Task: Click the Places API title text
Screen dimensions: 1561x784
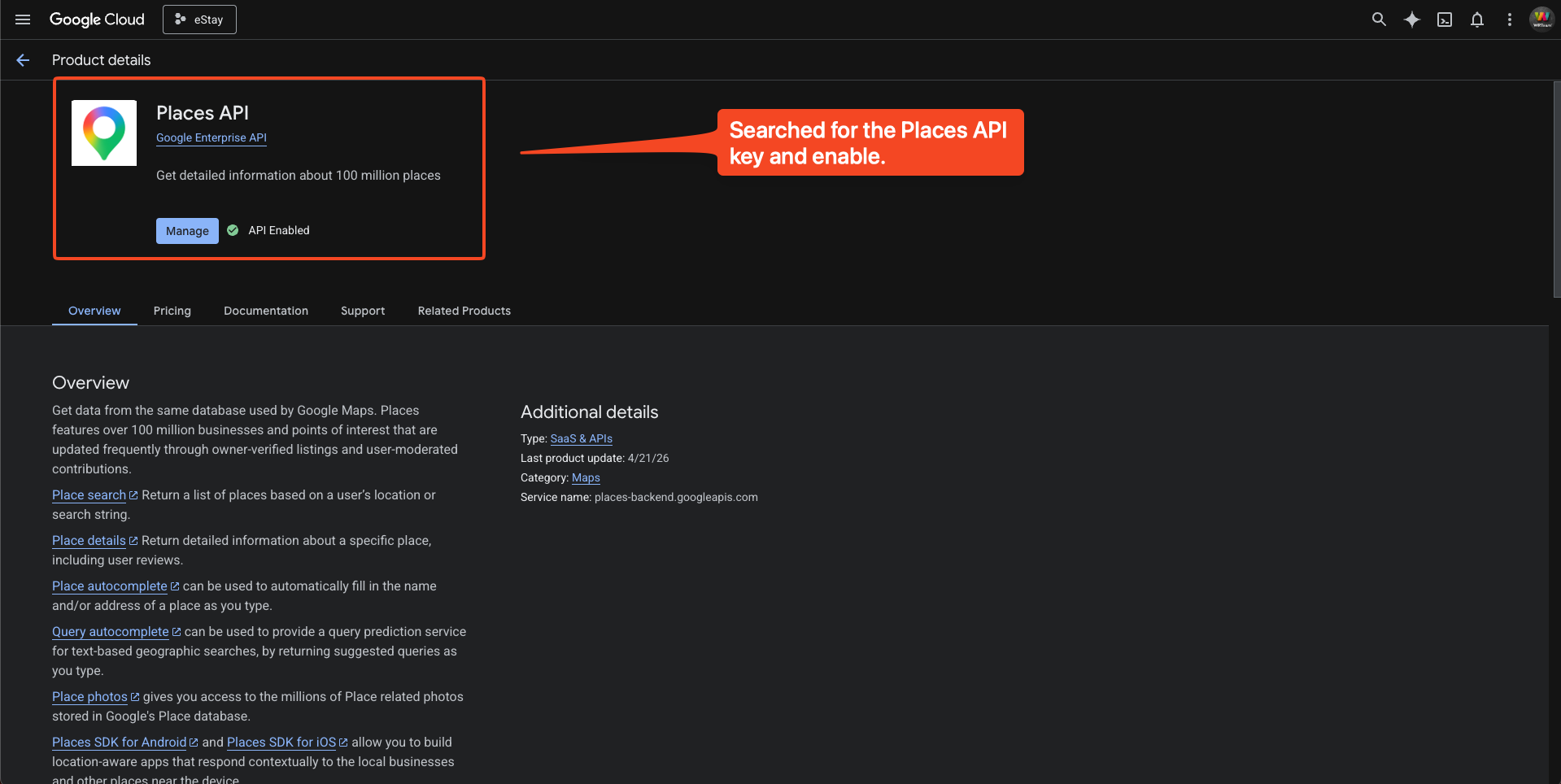Action: pos(203,113)
